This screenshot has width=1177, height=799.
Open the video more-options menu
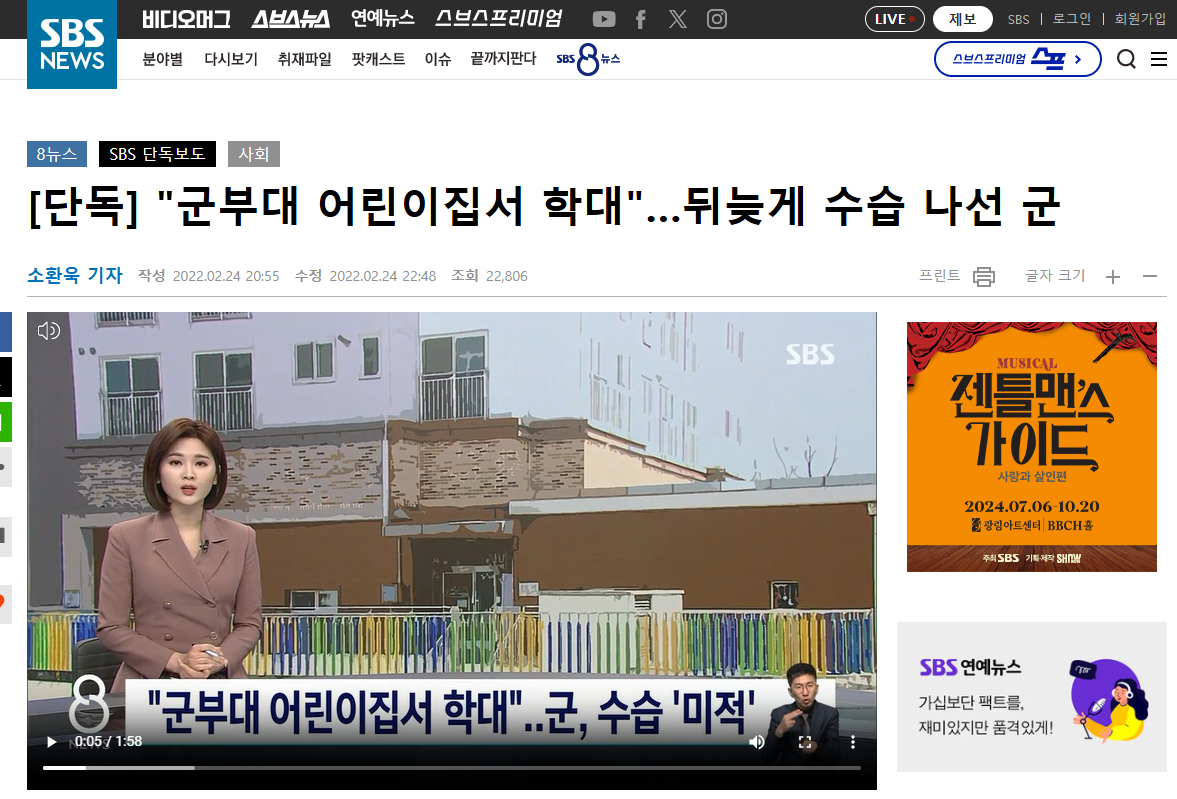point(853,742)
